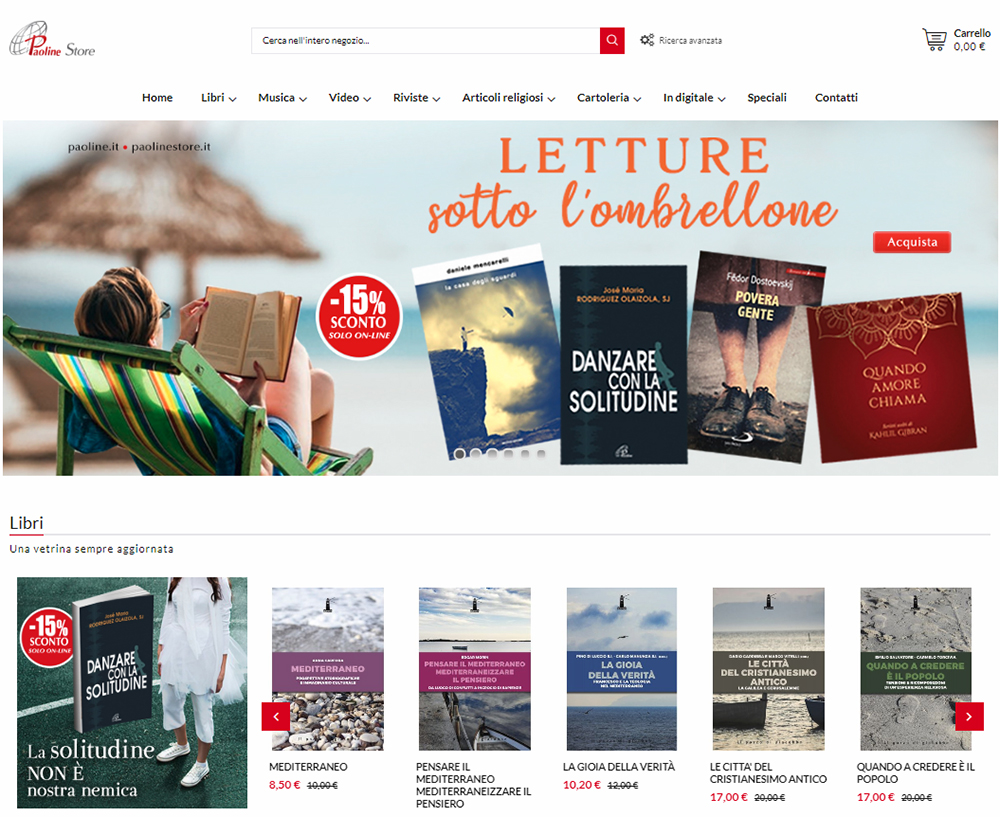The height and width of the screenshot is (817, 1000).
Task: Click the Paoline Store logo
Action: coord(52,40)
